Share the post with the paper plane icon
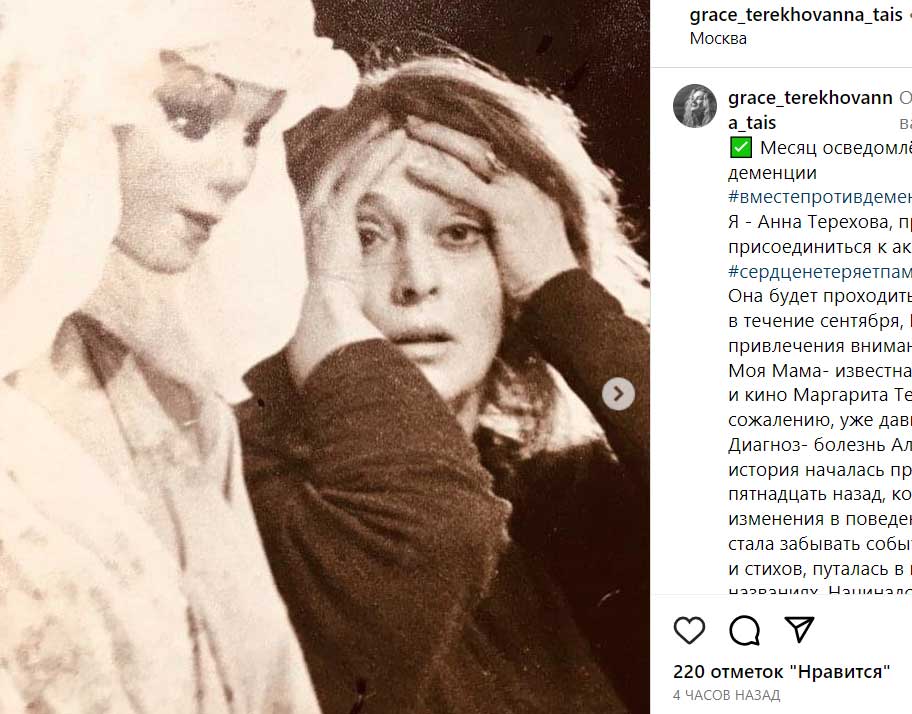 [799, 629]
